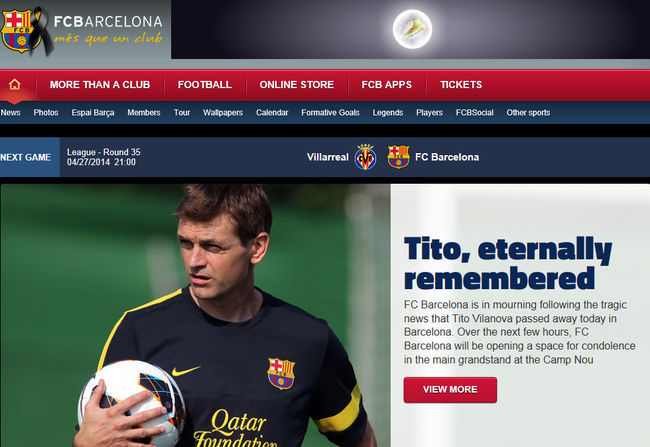Open the Wallpapers link
This screenshot has width=650, height=447.
coord(223,113)
